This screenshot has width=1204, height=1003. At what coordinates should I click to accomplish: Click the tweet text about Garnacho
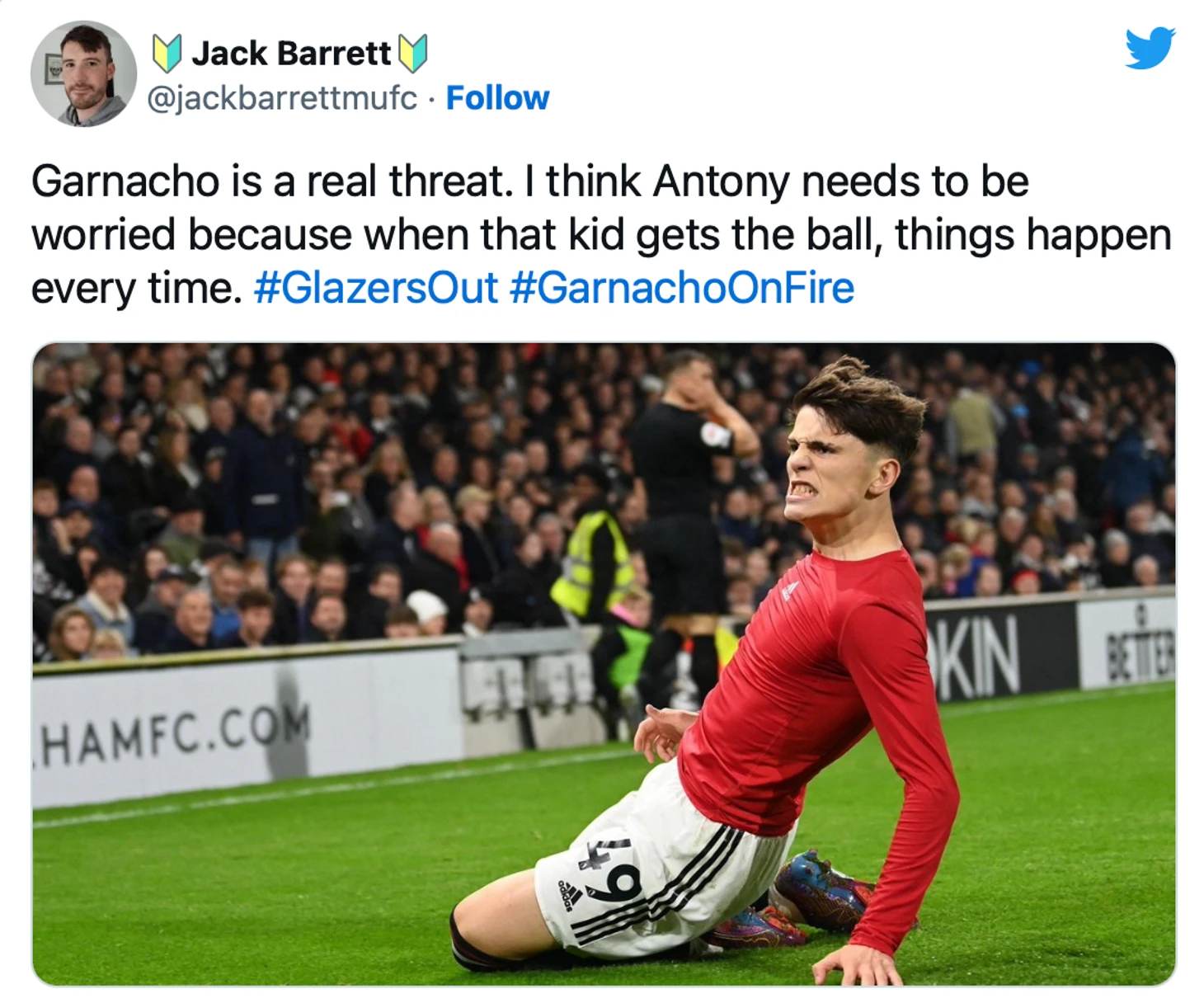(601, 234)
